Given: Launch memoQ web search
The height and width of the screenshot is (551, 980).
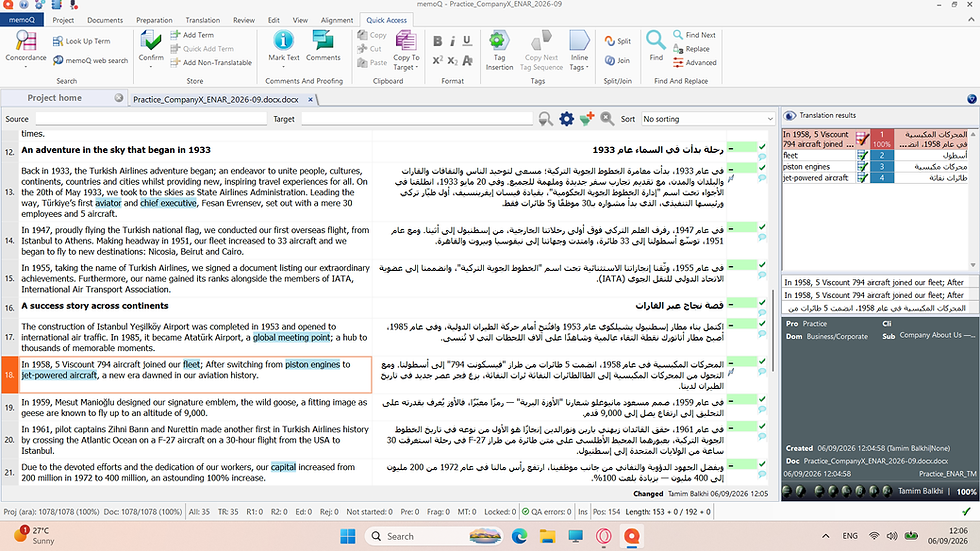Looking at the screenshot, I should [90, 61].
